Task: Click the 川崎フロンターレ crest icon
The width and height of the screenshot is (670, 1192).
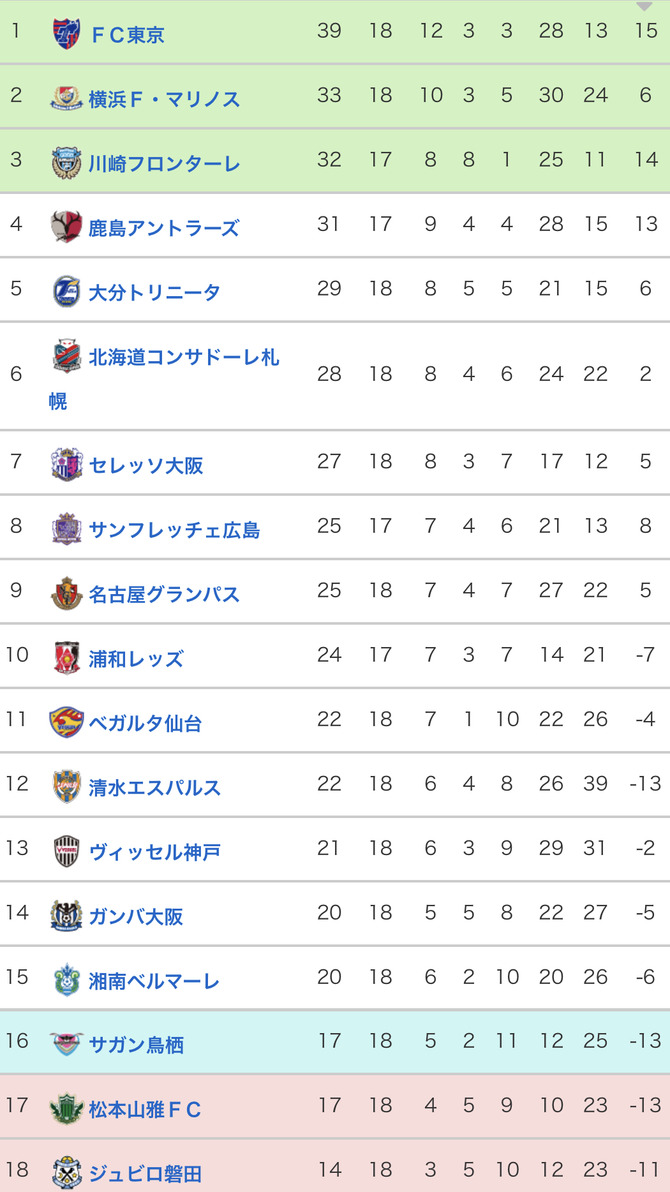Action: point(66,163)
